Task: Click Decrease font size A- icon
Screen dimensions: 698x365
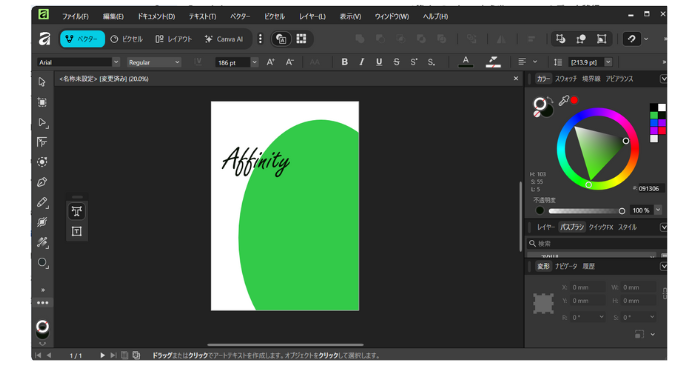Action: tap(290, 62)
